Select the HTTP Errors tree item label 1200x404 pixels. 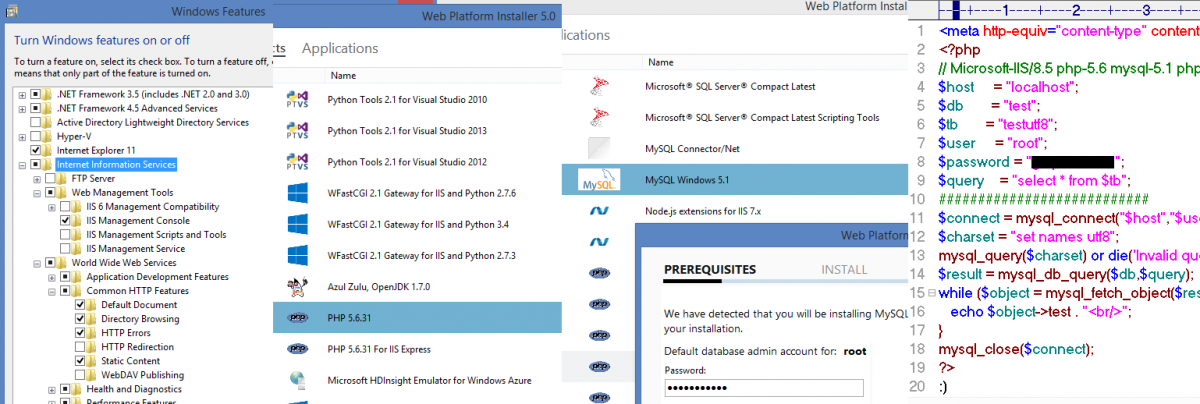tap(126, 332)
